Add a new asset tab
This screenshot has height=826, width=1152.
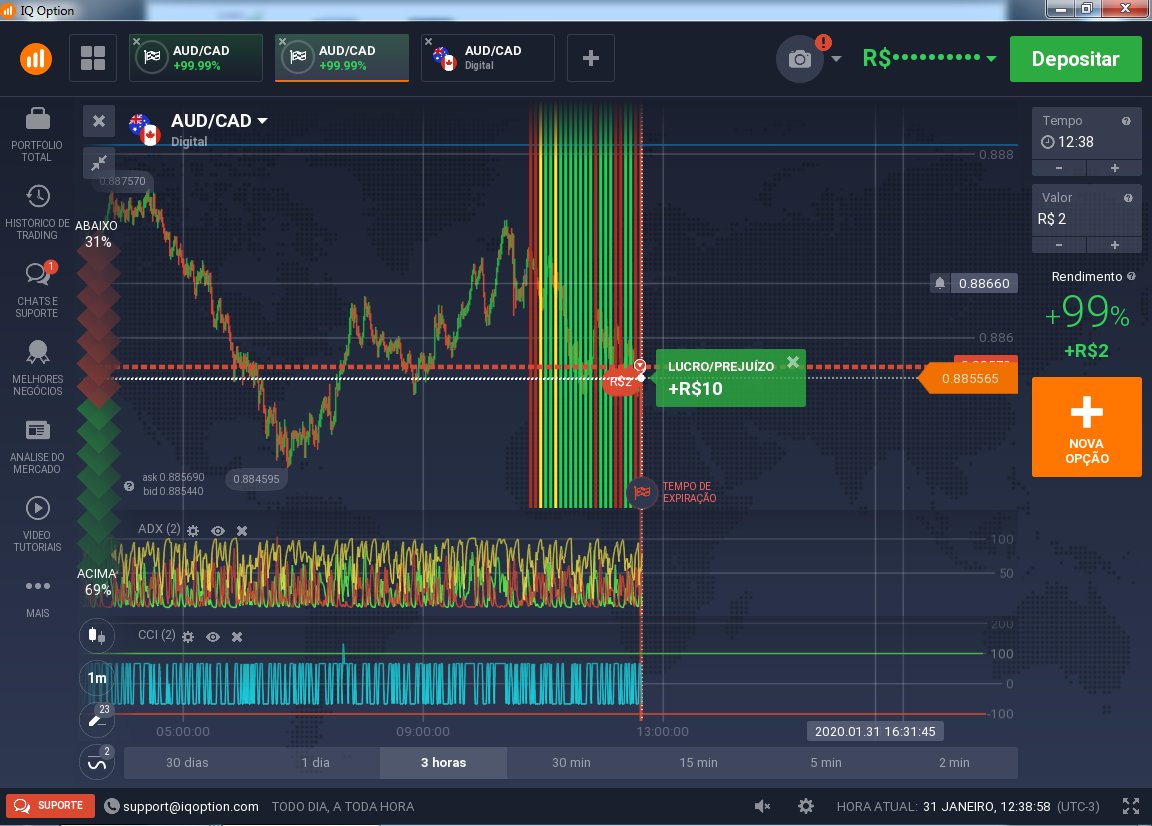pos(591,58)
